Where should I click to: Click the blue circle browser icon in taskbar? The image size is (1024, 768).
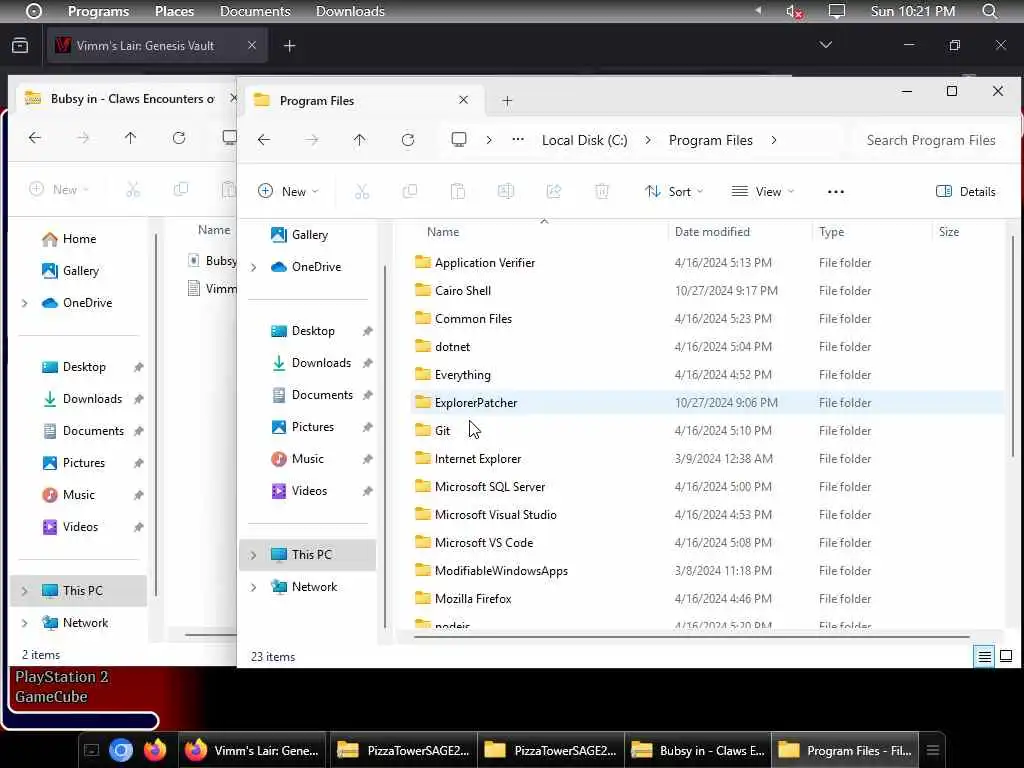coord(121,750)
